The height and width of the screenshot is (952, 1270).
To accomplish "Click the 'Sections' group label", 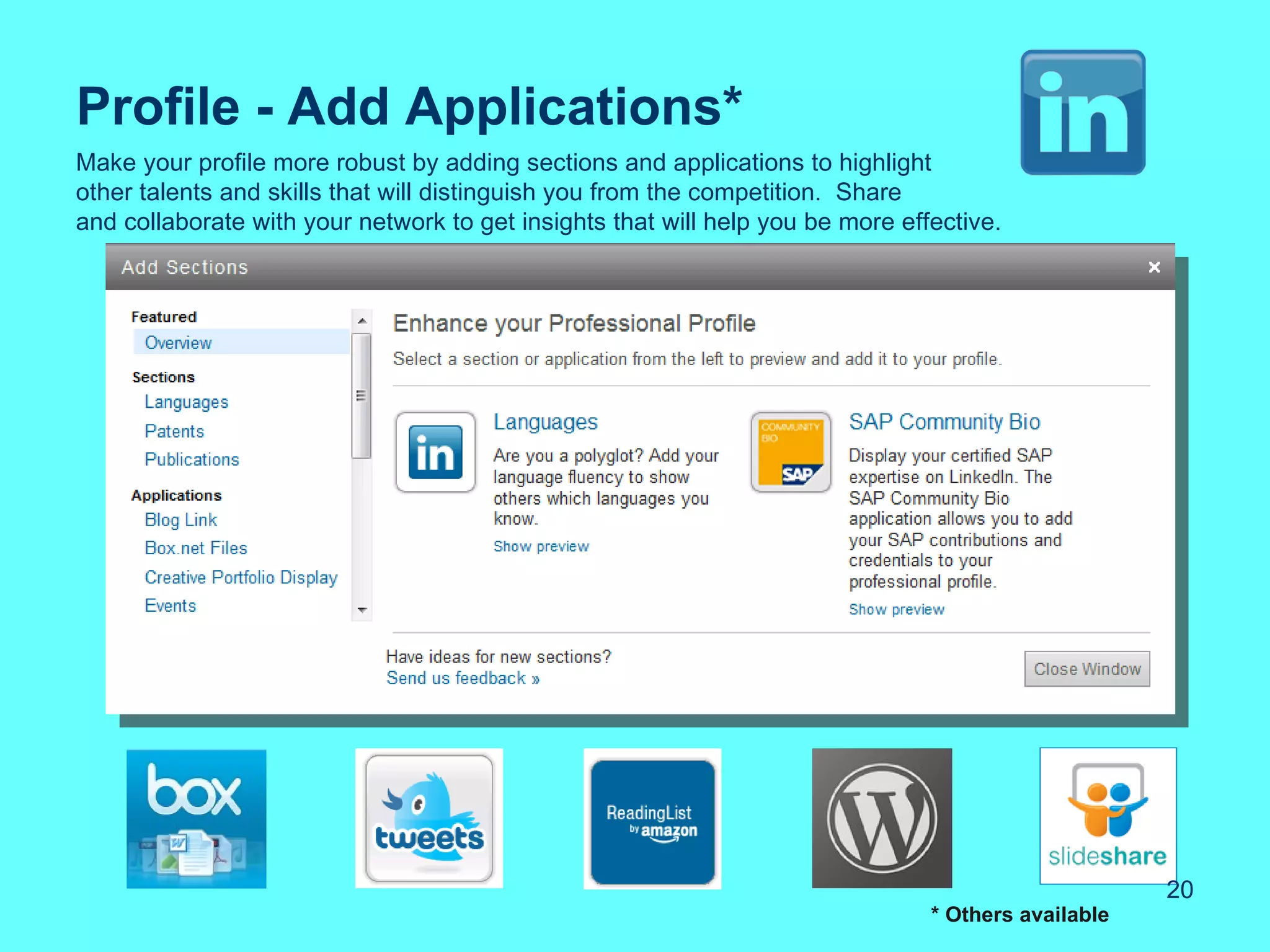I will point(163,377).
